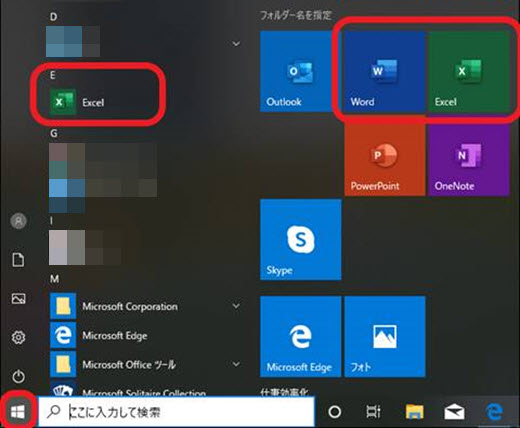Screen dimensions: 520x428
Task: Click the フォルダー名を指定 group title
Action: coord(296,15)
